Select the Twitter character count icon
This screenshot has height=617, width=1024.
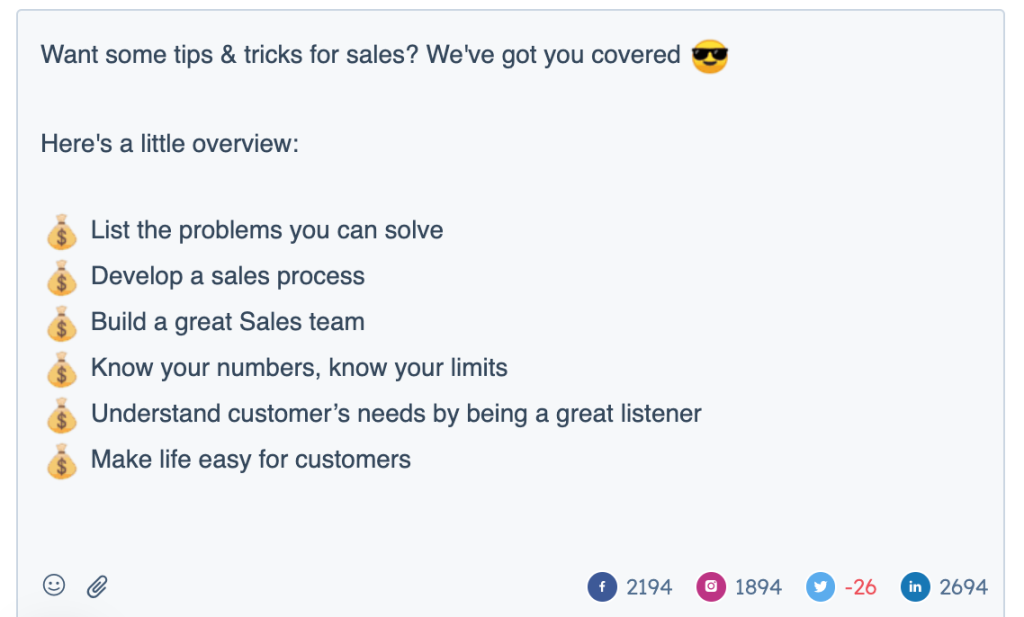(x=821, y=586)
